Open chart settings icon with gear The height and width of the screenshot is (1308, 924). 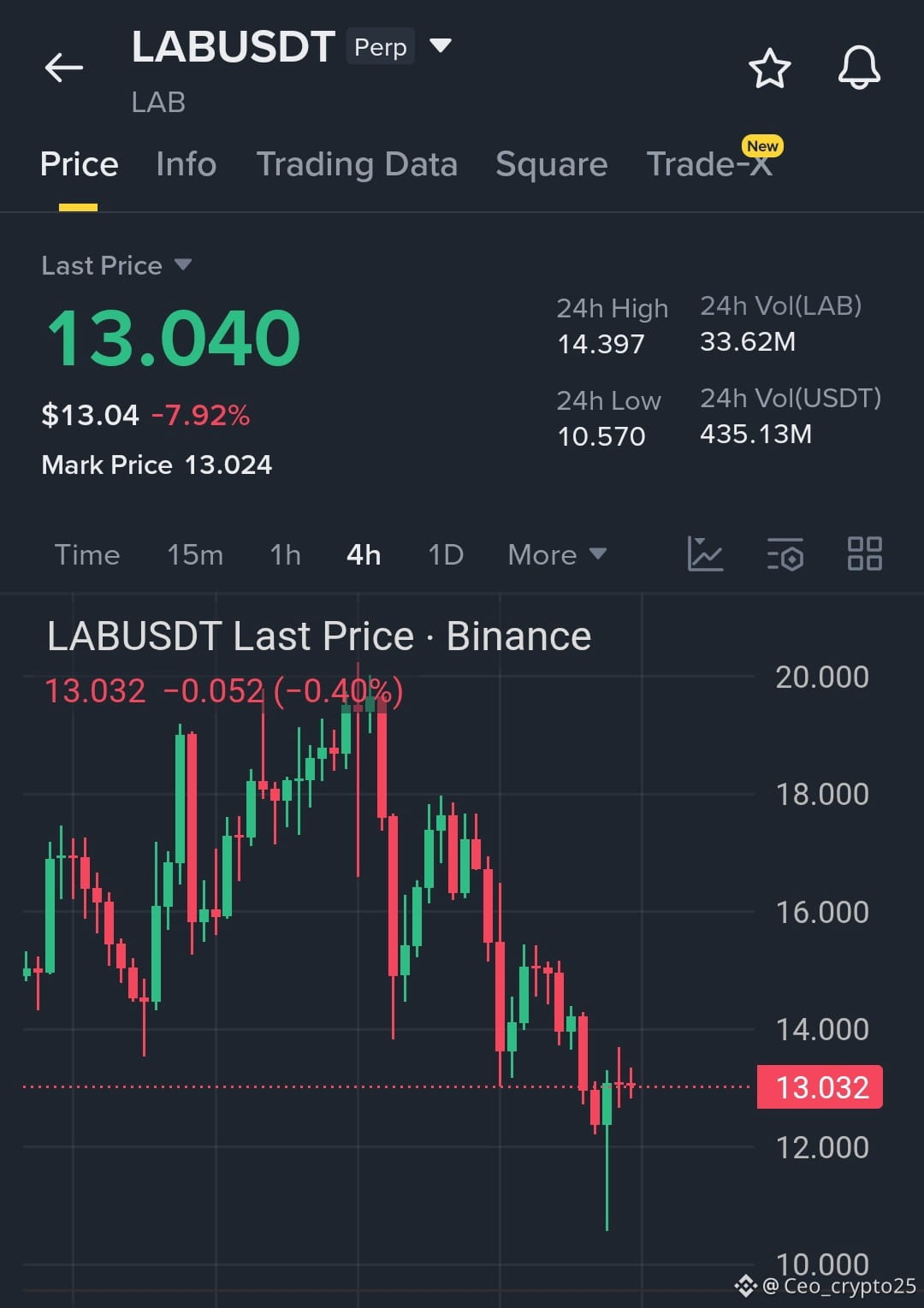tap(785, 553)
